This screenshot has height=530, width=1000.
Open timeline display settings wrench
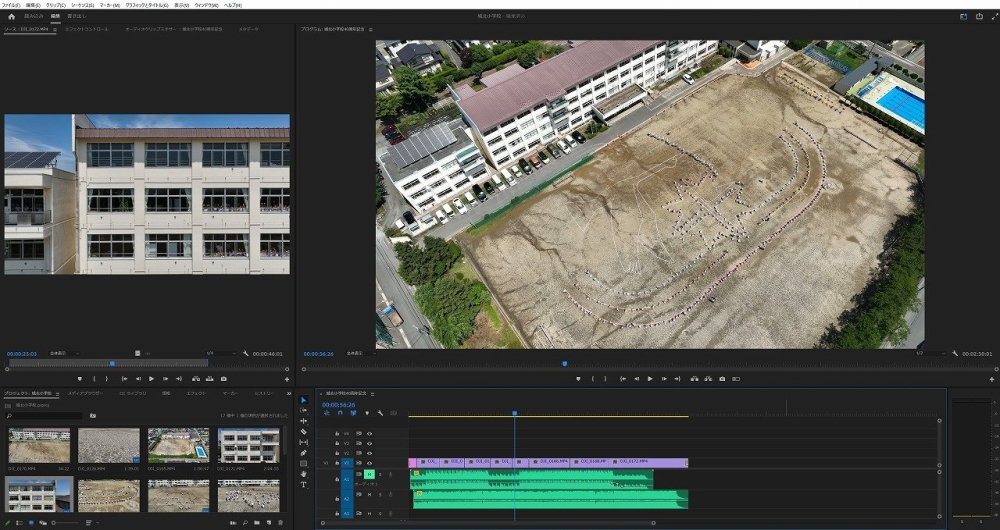(x=380, y=413)
